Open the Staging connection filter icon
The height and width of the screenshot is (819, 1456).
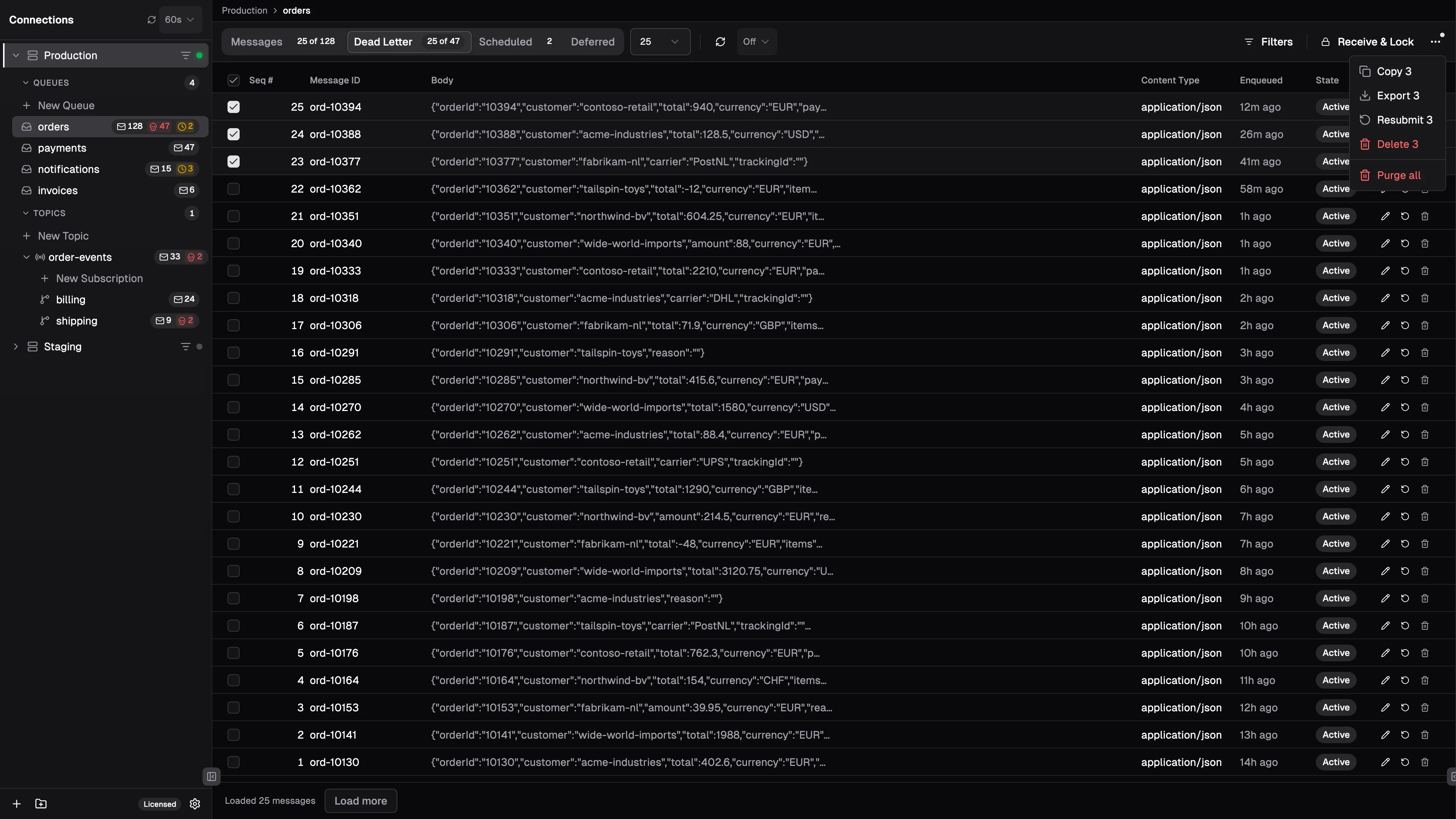pyautogui.click(x=185, y=347)
